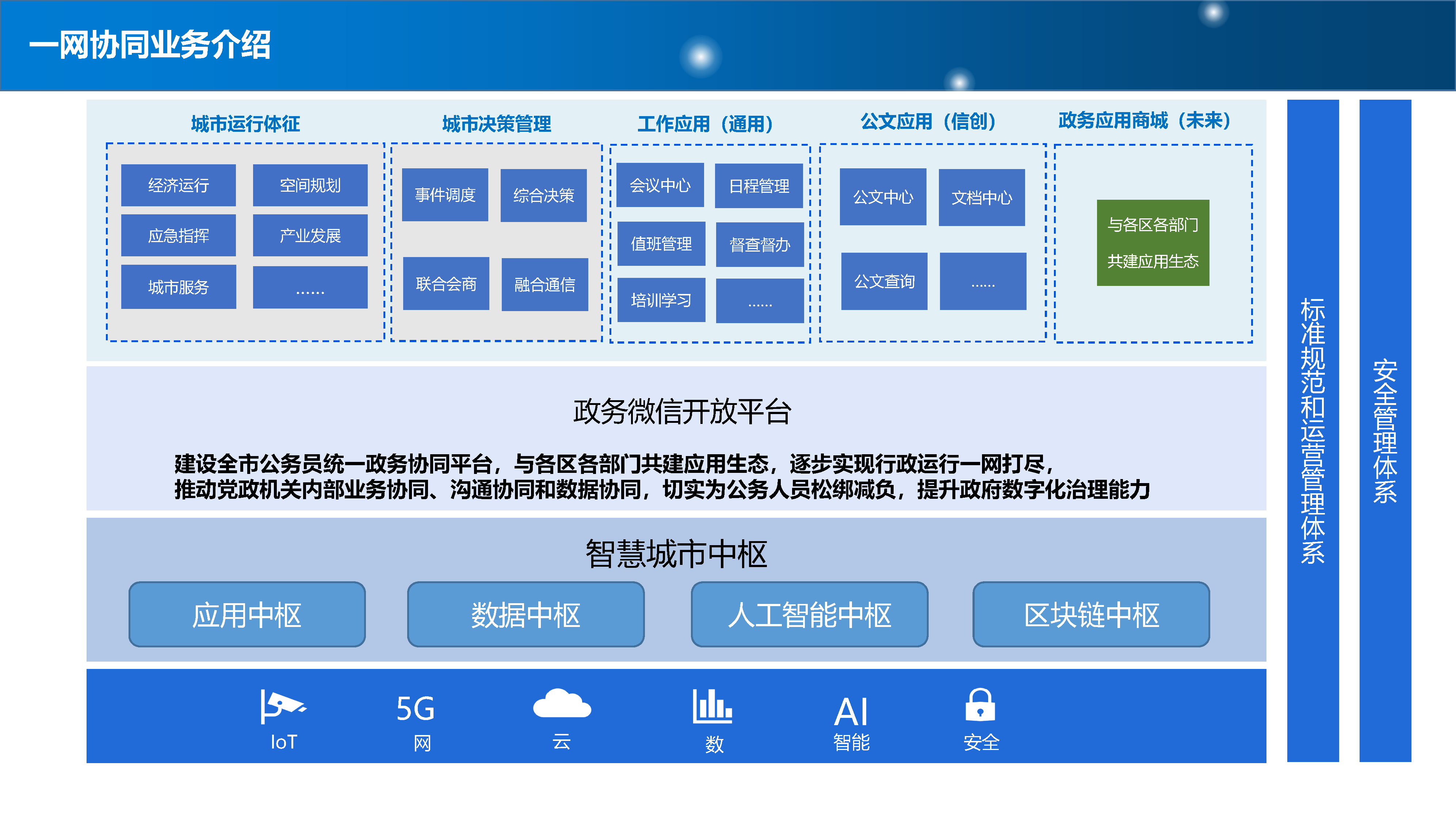Click the 联合会商 box
This screenshot has height=819, width=1456.
point(446,284)
